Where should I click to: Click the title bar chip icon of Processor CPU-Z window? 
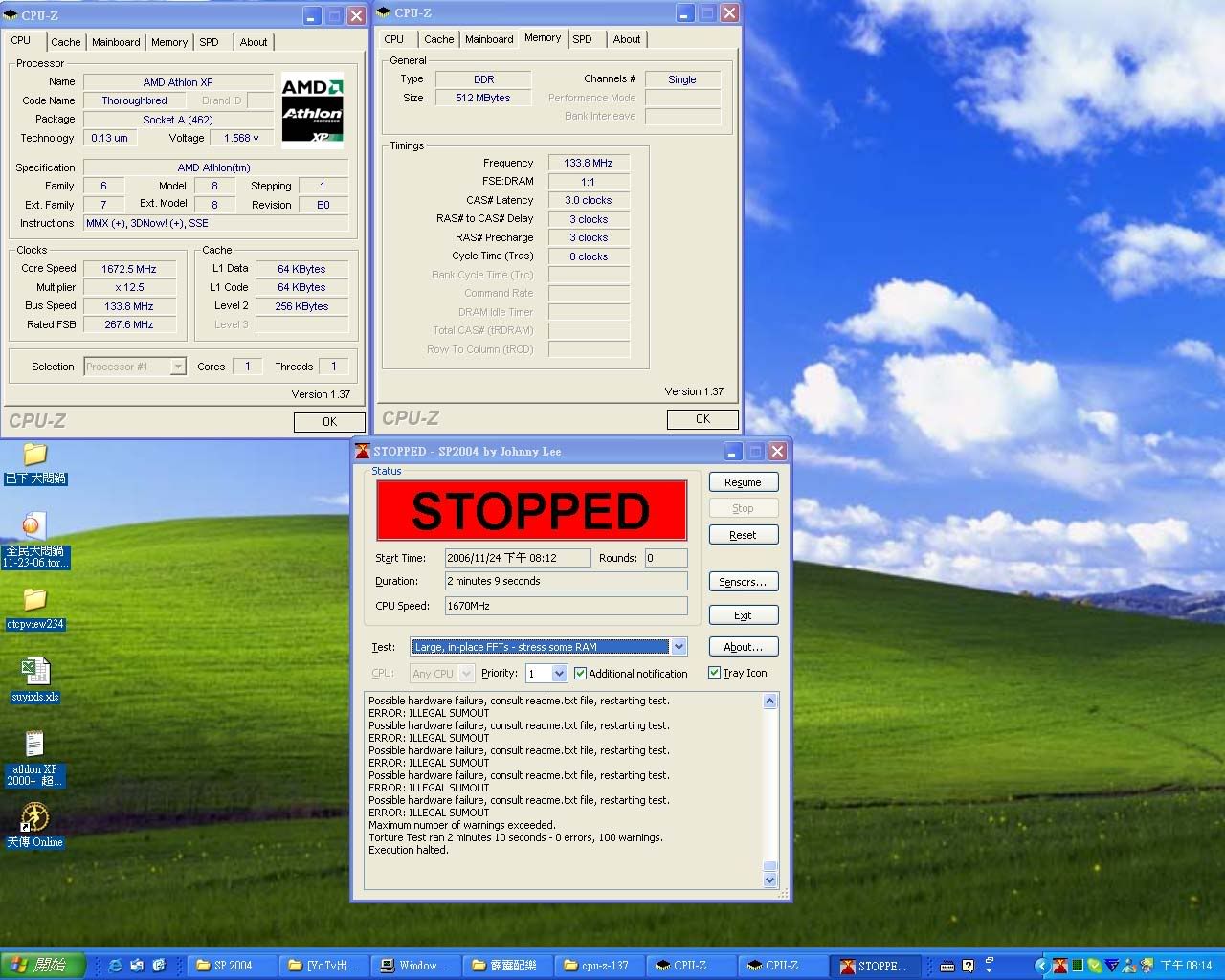pos(11,15)
